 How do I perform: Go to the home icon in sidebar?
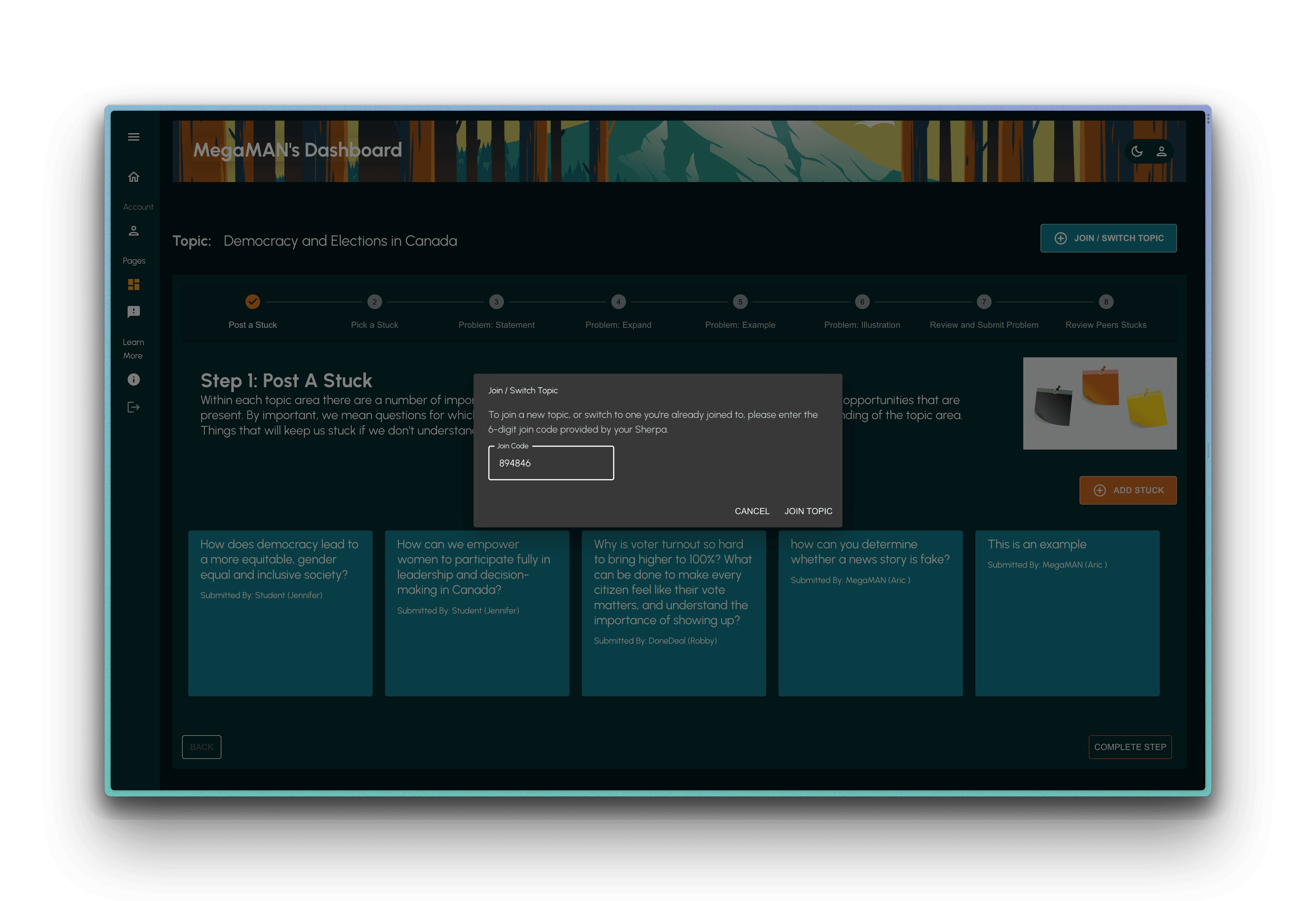coord(134,177)
